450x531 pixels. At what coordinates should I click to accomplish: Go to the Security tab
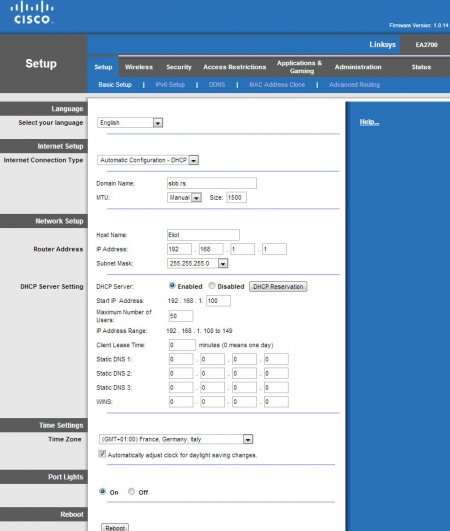[x=179, y=67]
